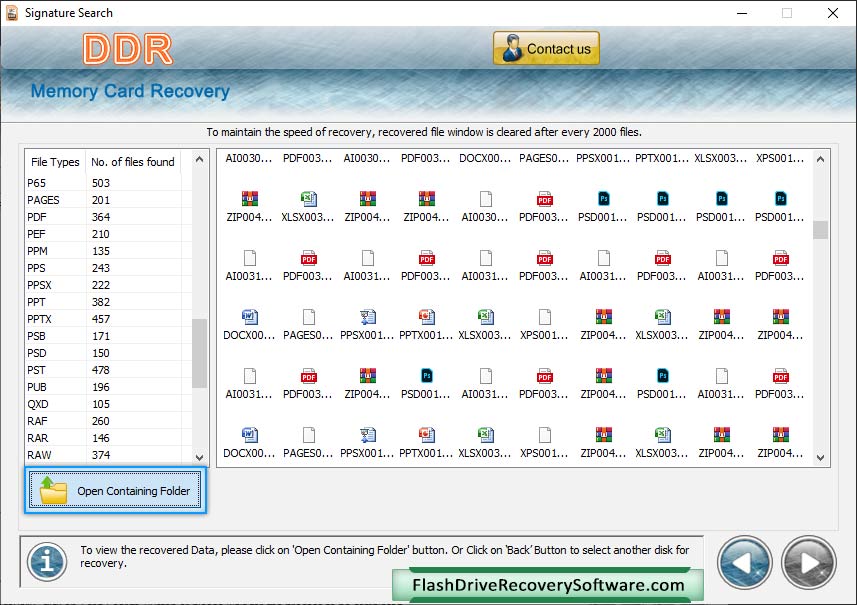
Task: Click the blue information icon
Action: click(46, 561)
